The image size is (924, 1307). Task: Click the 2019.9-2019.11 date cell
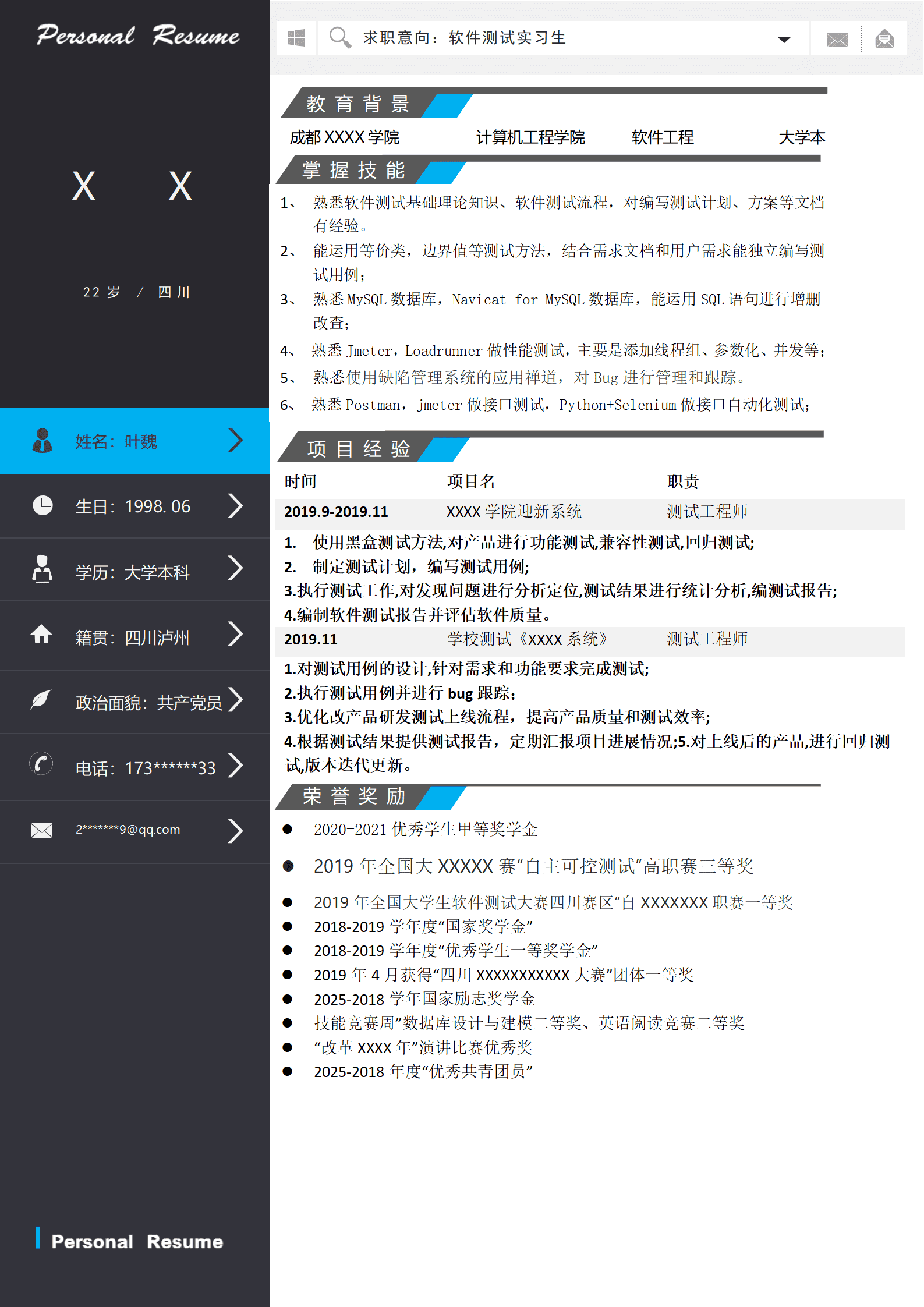click(336, 512)
